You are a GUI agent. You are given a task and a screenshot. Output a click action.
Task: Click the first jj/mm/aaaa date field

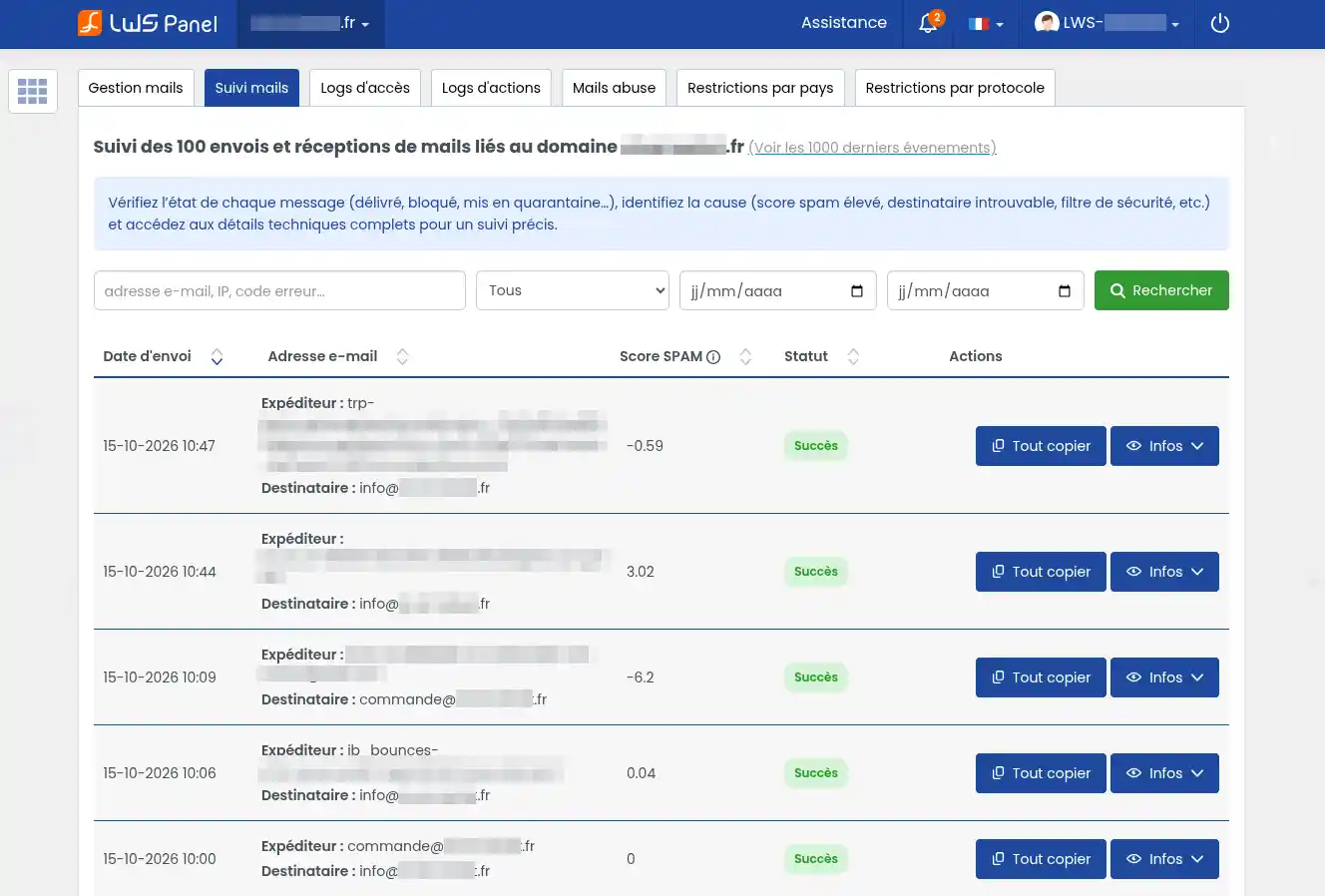(x=778, y=290)
